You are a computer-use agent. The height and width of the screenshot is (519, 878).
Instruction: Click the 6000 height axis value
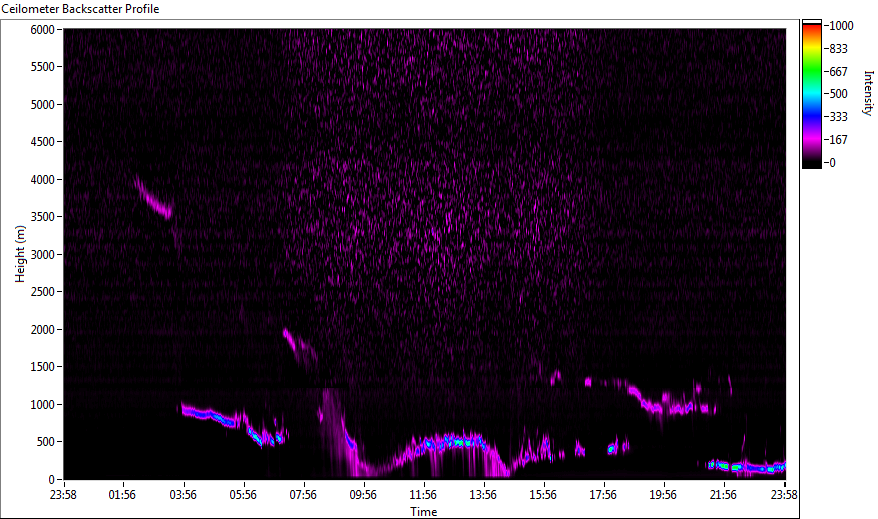[43, 29]
